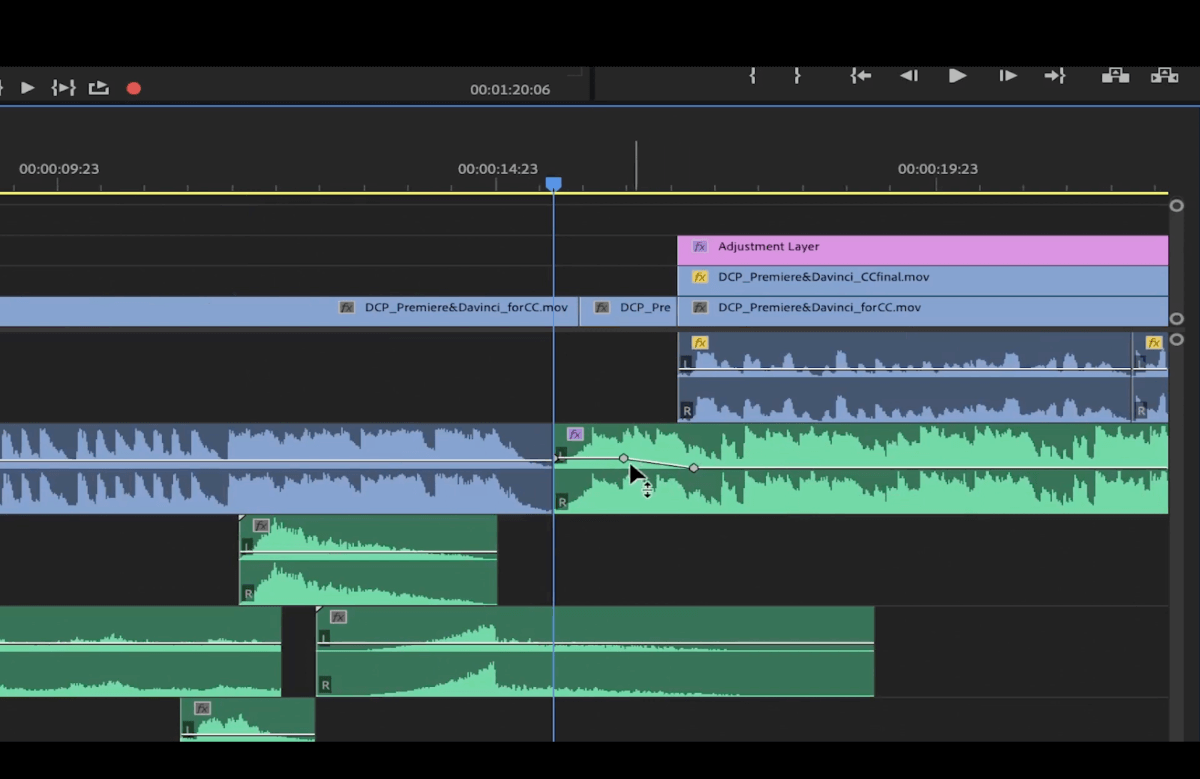The width and height of the screenshot is (1200, 779).
Task: Click the Lift icon
Action: click(x=1116, y=75)
